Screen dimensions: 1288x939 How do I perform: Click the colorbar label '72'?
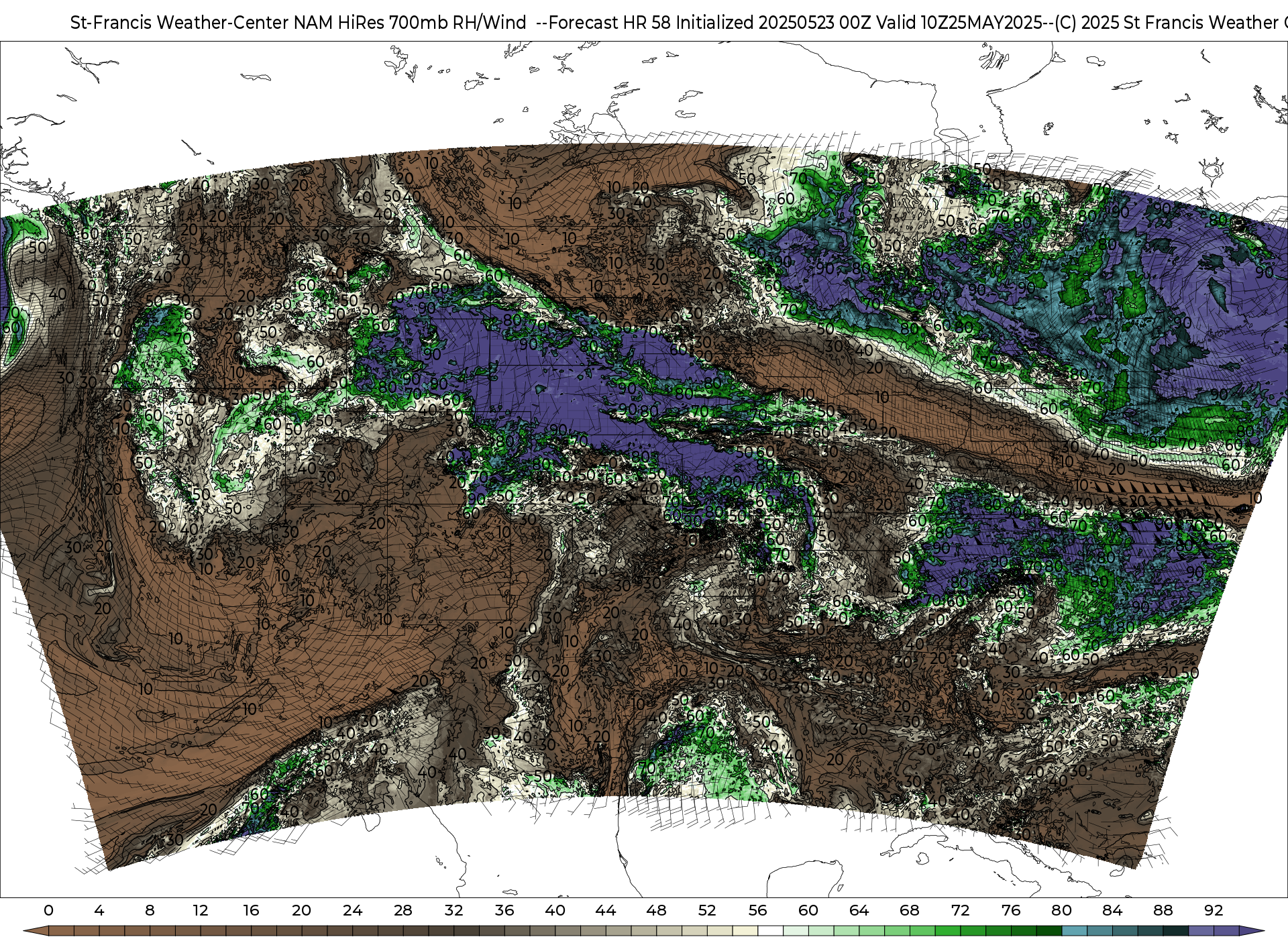[x=960, y=910]
